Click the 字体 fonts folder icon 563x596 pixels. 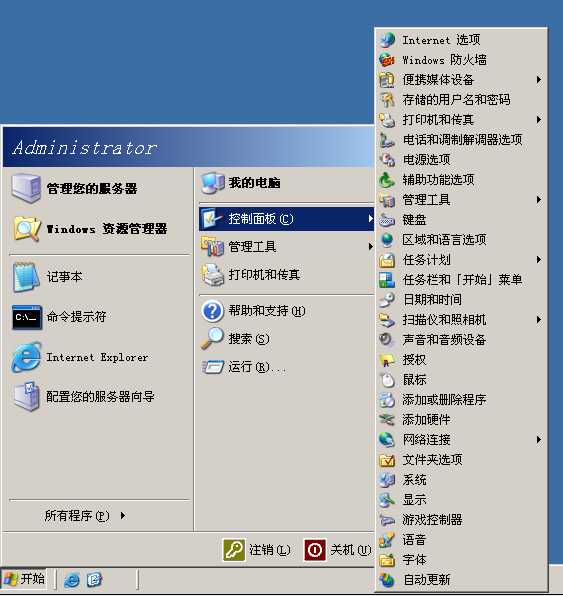(387, 560)
